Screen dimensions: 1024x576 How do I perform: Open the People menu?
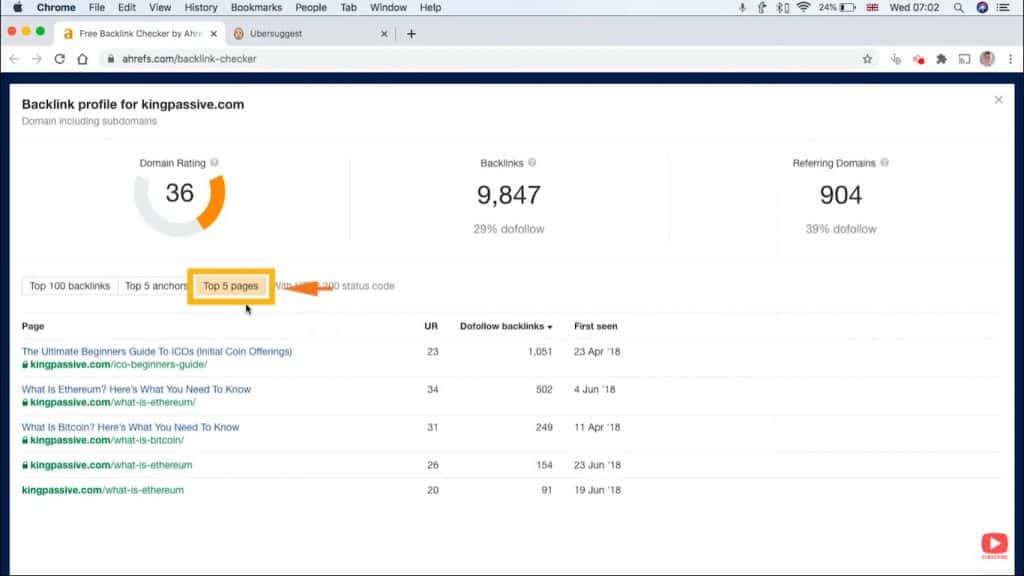pyautogui.click(x=311, y=8)
